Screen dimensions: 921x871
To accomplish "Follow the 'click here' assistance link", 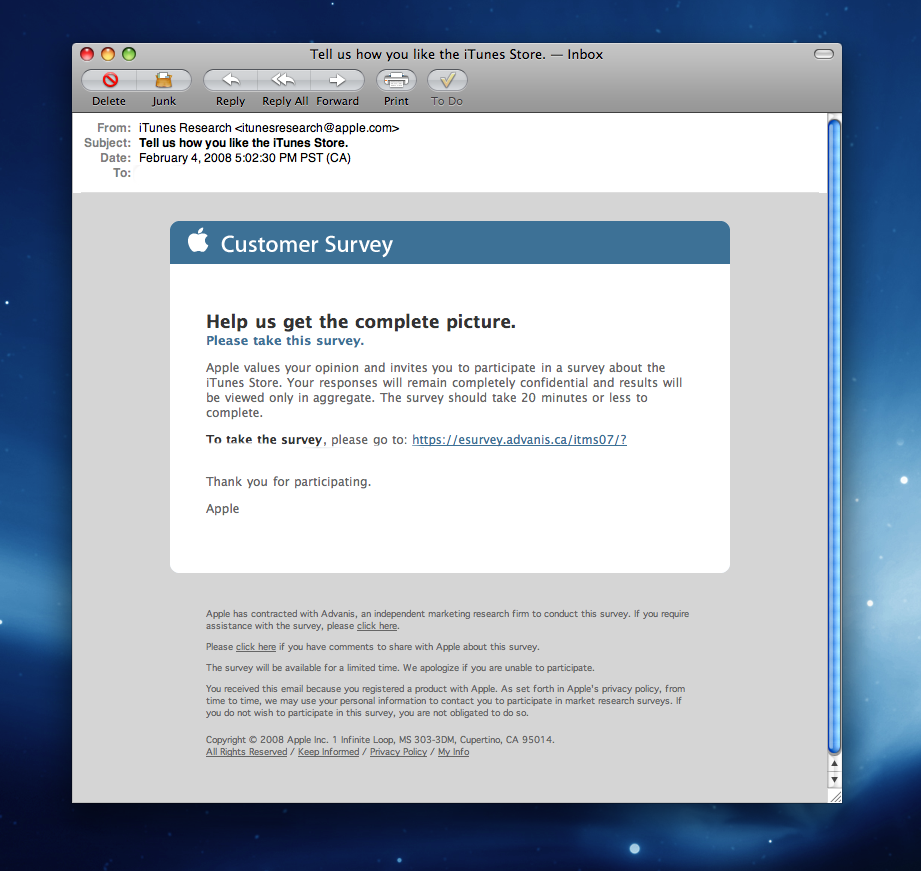I will [377, 626].
